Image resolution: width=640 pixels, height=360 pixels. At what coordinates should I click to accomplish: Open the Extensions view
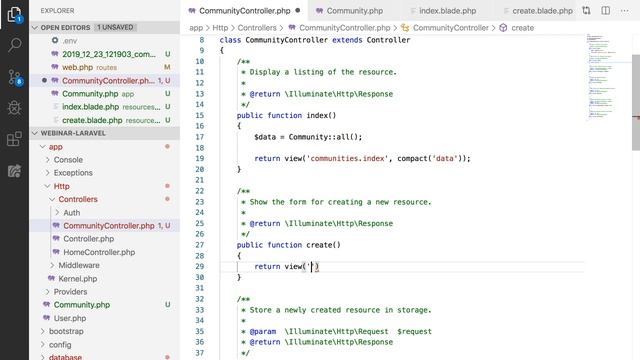[x=14, y=139]
